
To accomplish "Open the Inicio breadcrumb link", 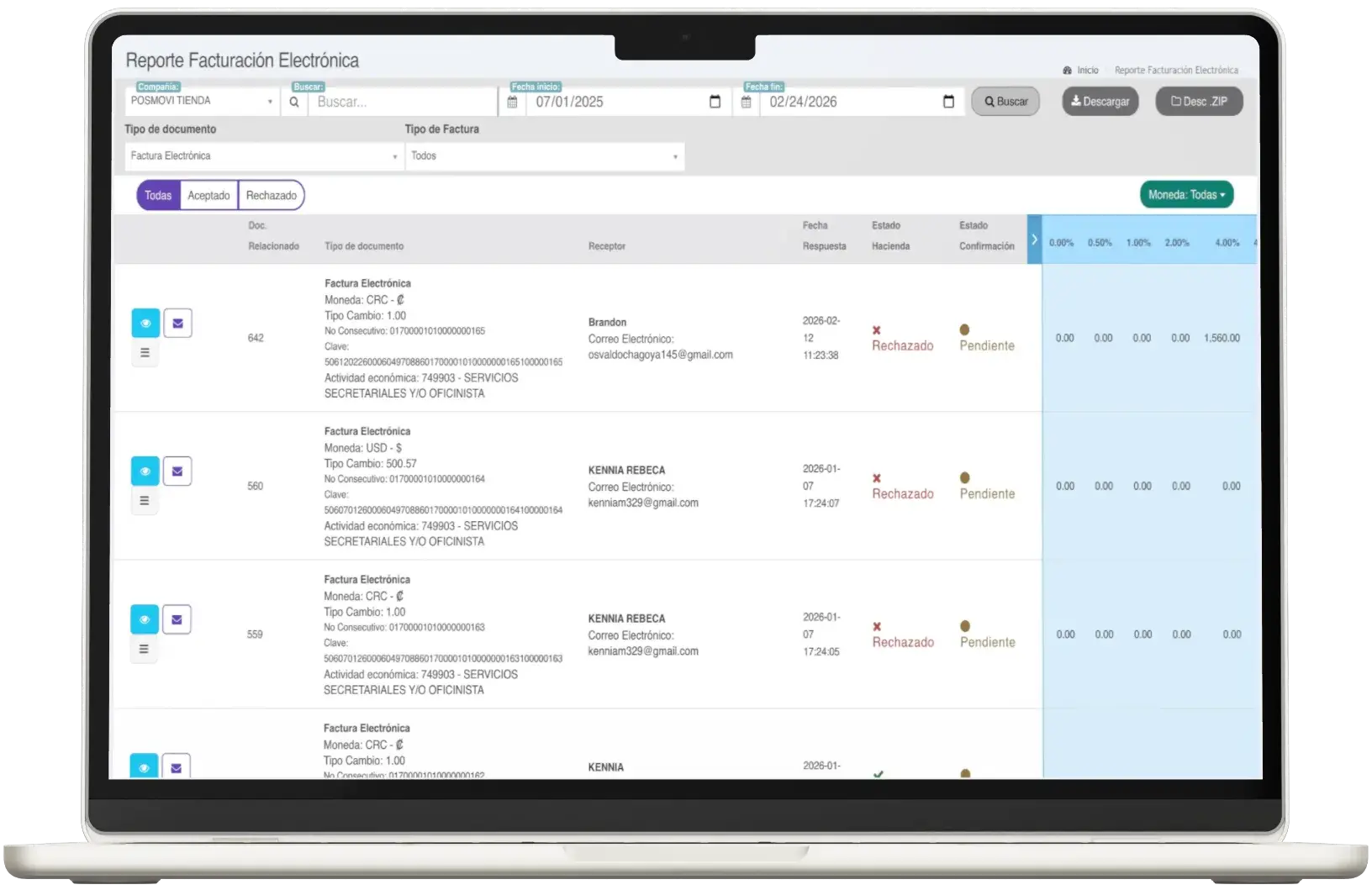I will click(1088, 71).
